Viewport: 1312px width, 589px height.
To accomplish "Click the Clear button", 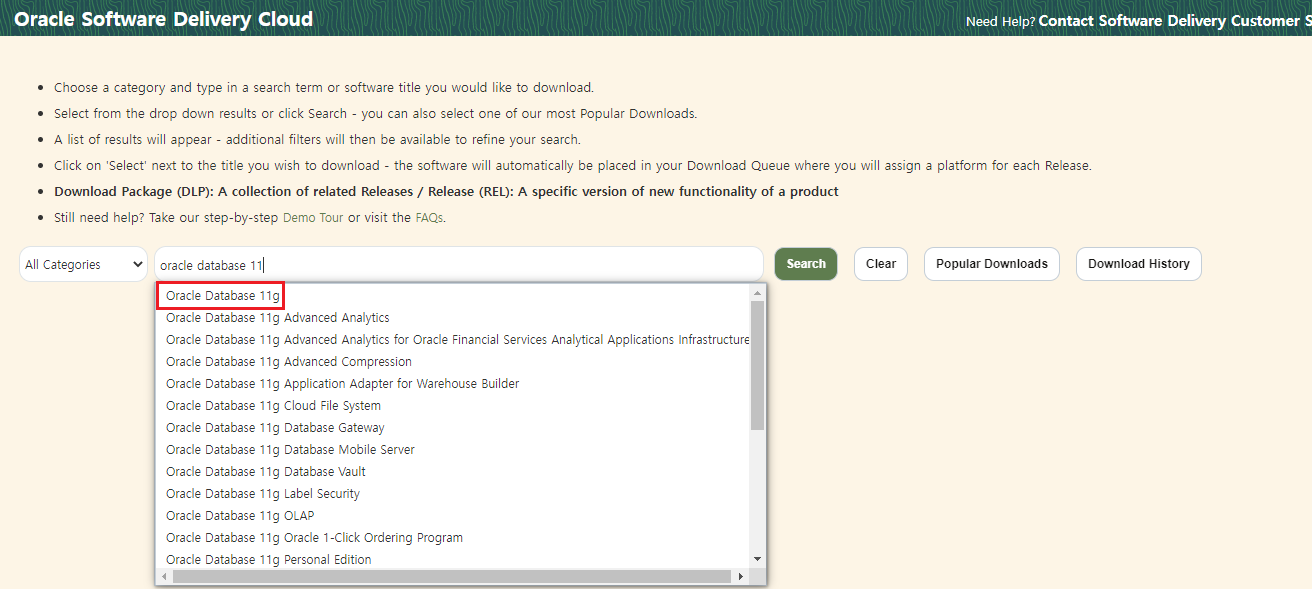I will point(881,264).
